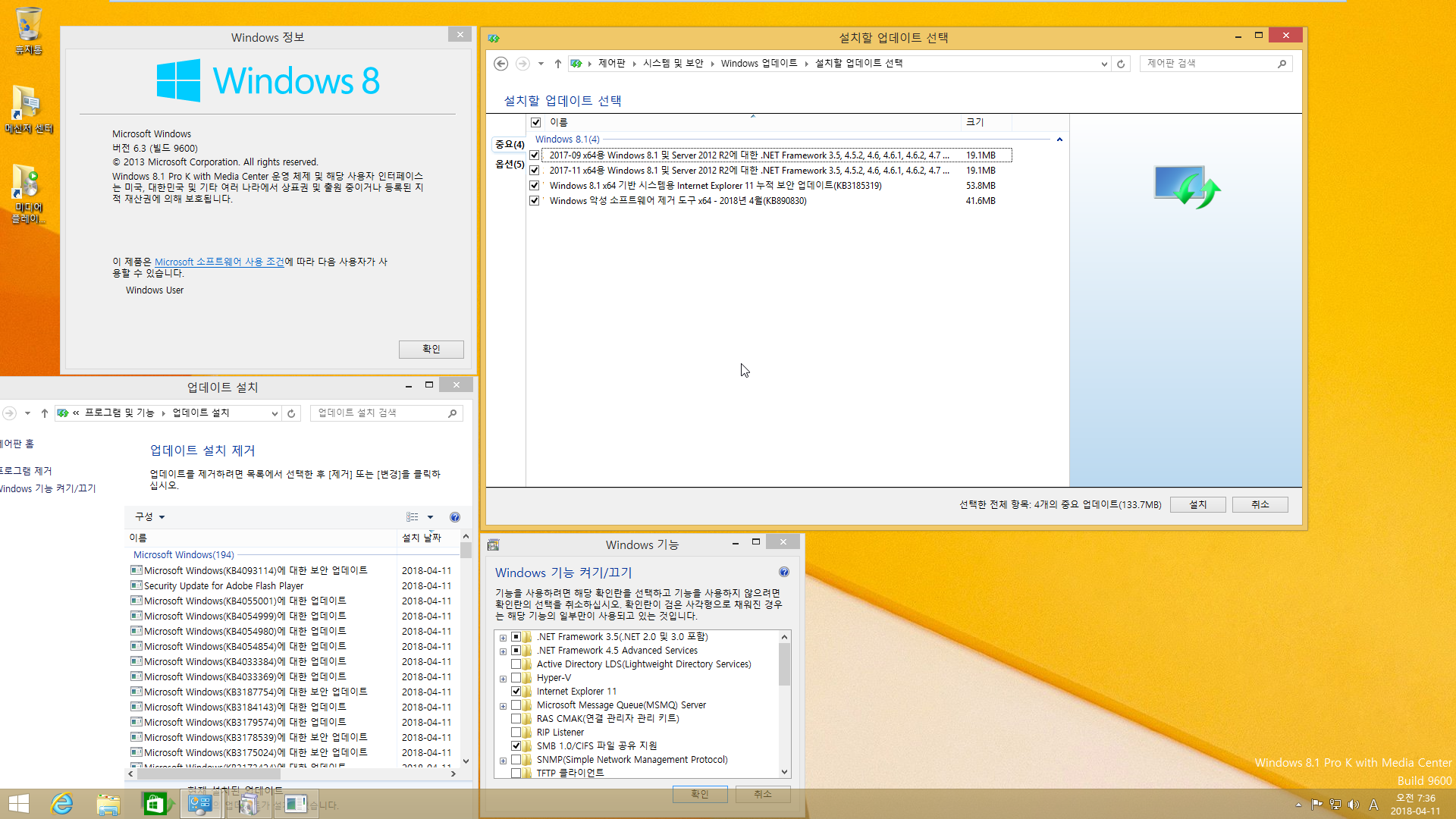The width and height of the screenshot is (1456, 819).
Task: Uncheck the Internet Explorer 11 feature
Action: point(516,692)
